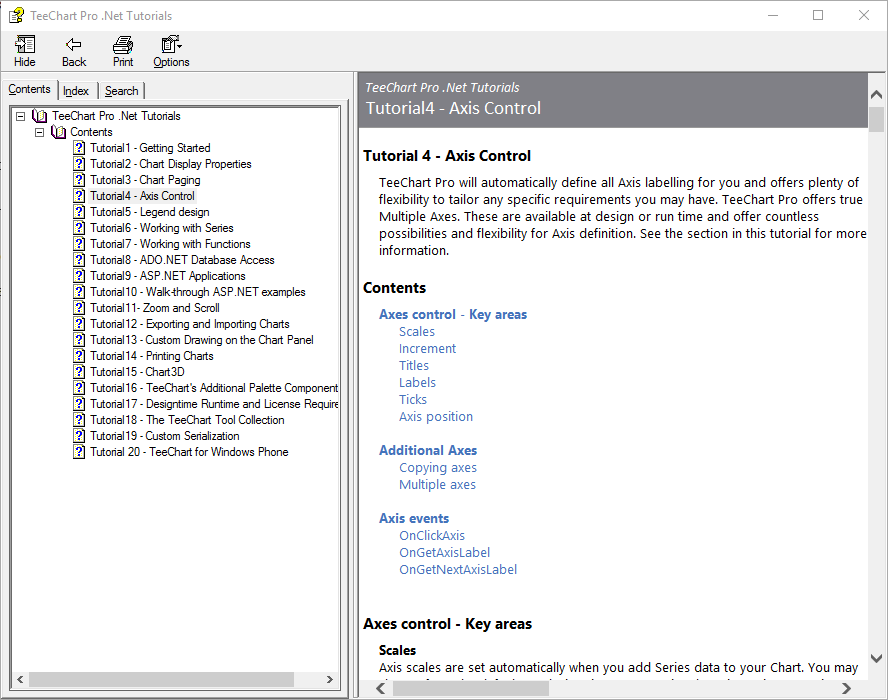The width and height of the screenshot is (888, 700).
Task: Click the topic icon for Tutorial10 - Walk-through ASP.NET
Action: pyautogui.click(x=79, y=292)
